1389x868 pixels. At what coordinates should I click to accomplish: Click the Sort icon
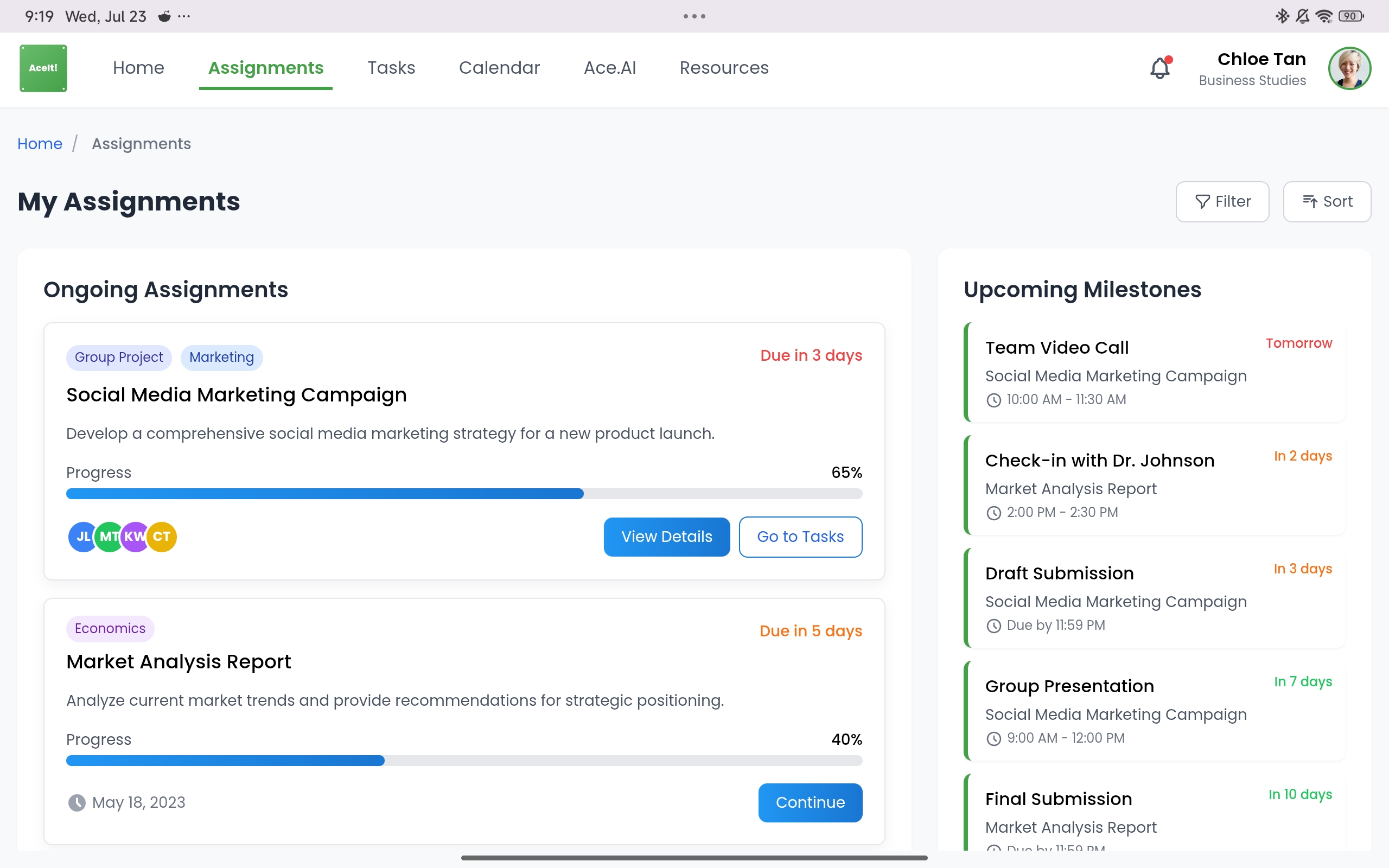[x=1310, y=201]
